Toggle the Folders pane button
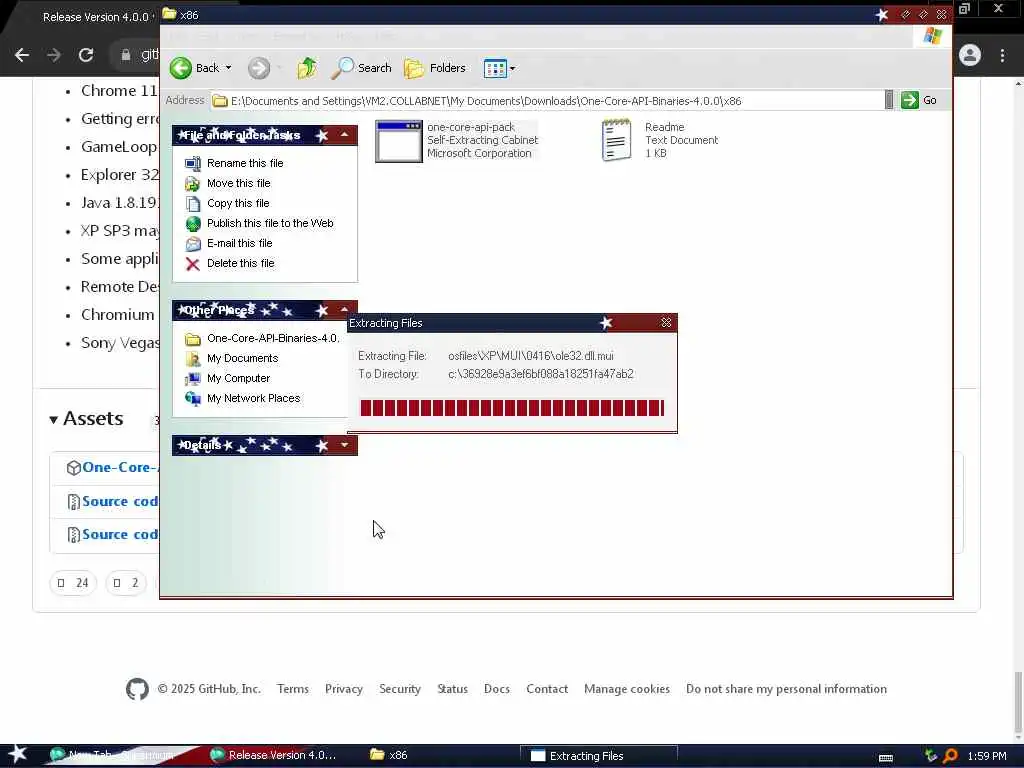Screen dimensions: 1024x768 point(434,68)
